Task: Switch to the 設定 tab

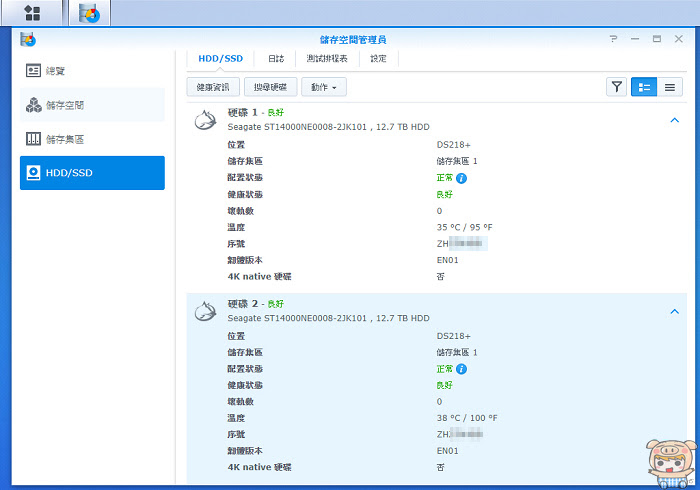Action: [x=378, y=58]
